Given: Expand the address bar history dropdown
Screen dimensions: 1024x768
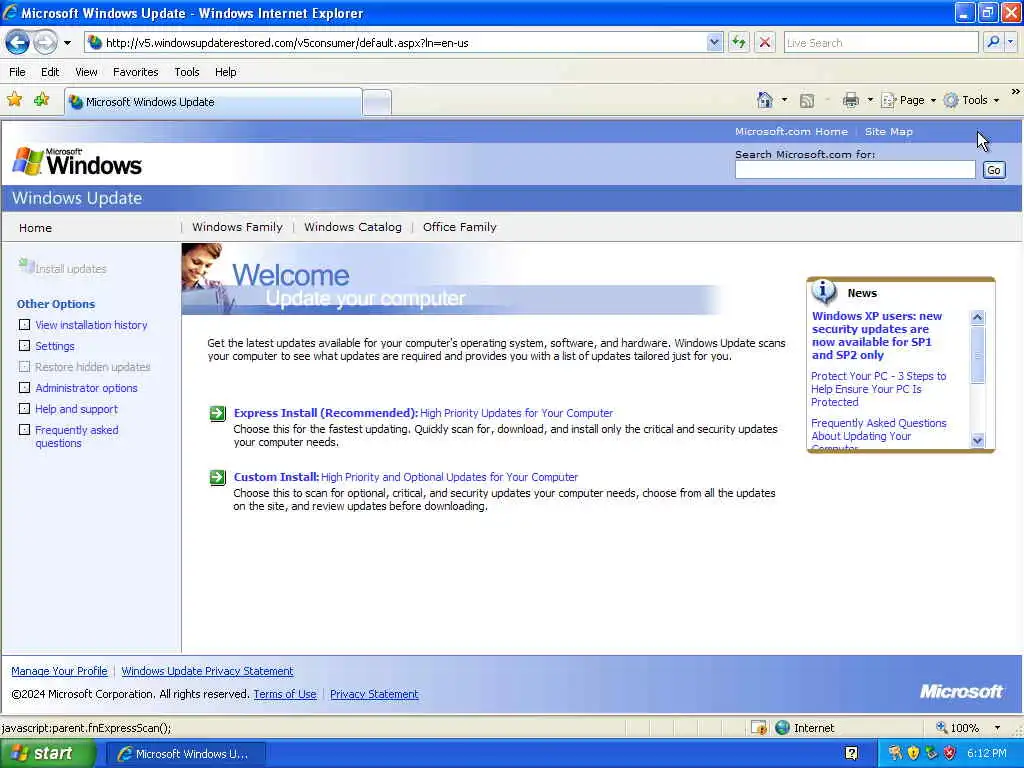Looking at the screenshot, I should coord(714,43).
